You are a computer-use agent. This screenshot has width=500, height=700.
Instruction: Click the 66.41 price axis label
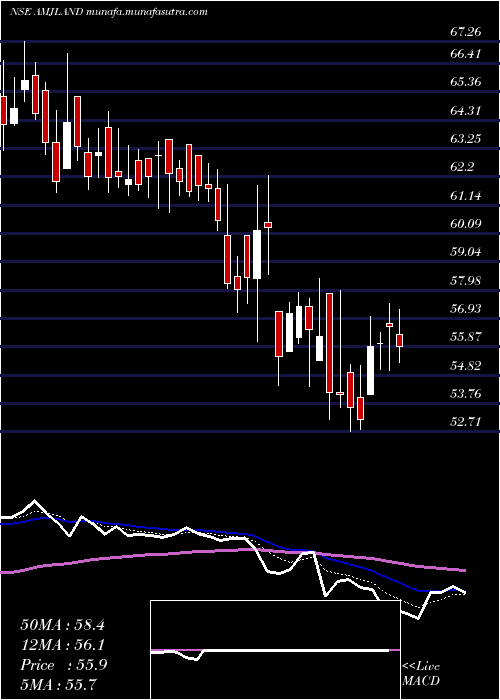pyautogui.click(x=466, y=54)
